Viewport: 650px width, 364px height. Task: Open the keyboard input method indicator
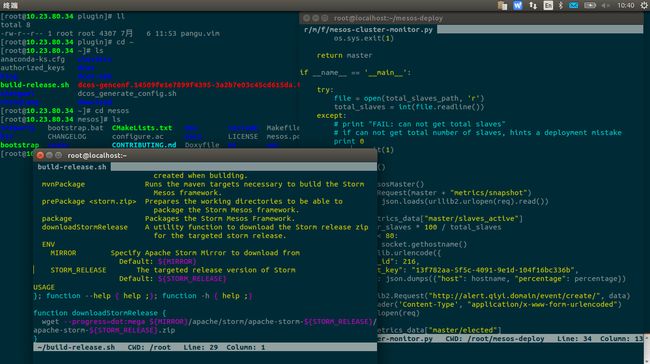tap(548, 5)
